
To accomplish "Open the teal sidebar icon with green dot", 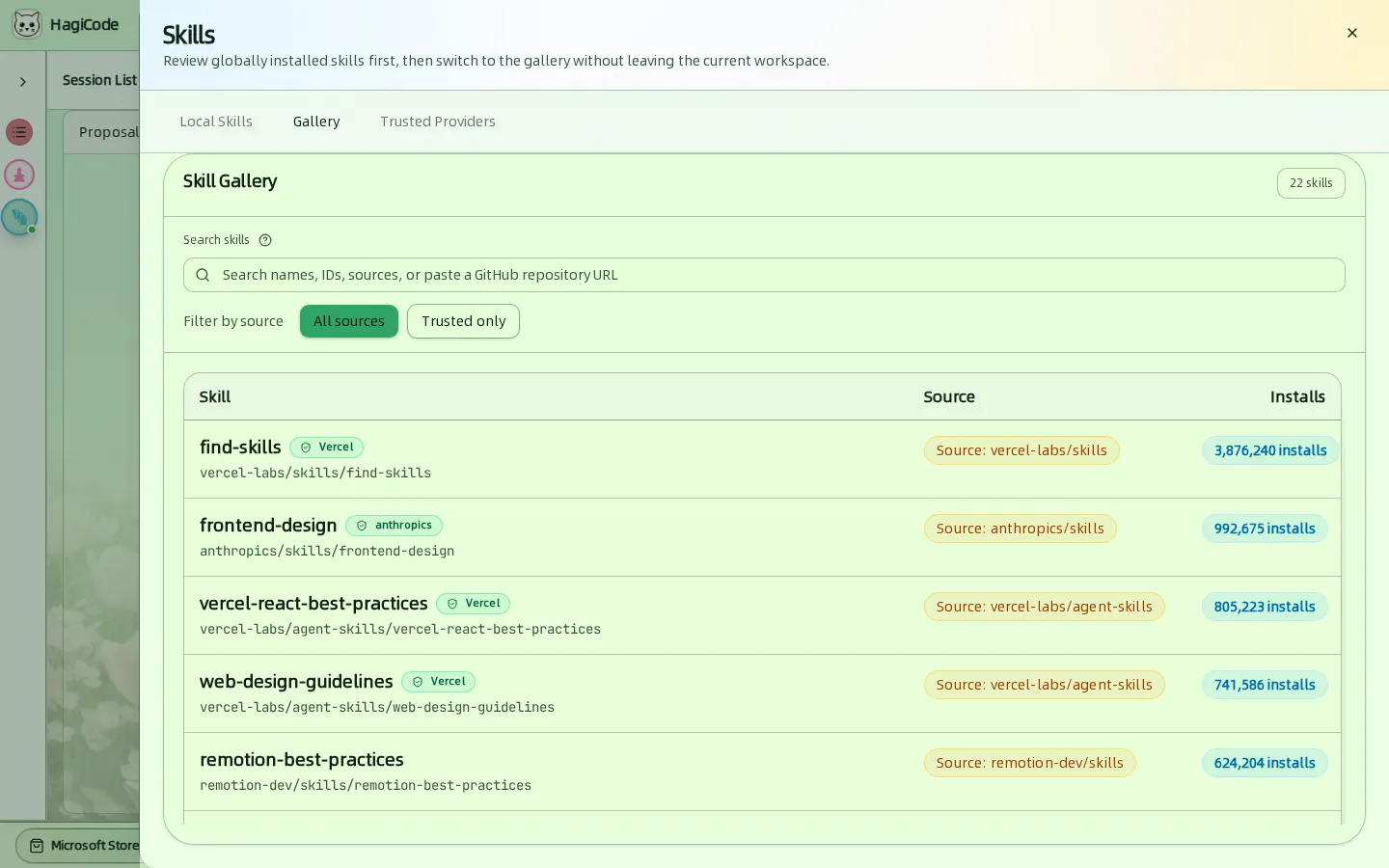I will point(19,217).
